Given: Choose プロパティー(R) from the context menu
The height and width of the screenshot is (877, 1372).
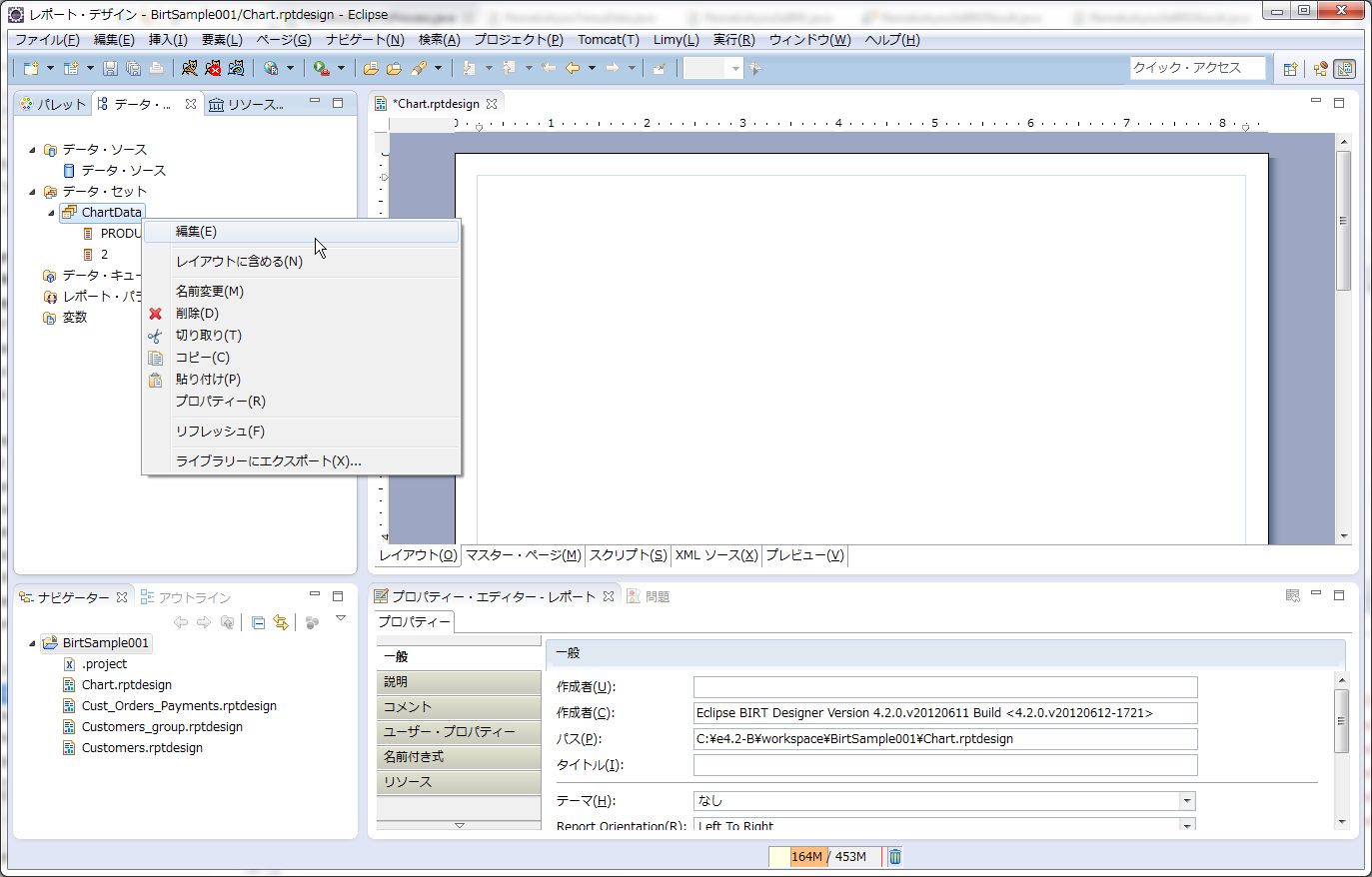Looking at the screenshot, I should 302,402.
